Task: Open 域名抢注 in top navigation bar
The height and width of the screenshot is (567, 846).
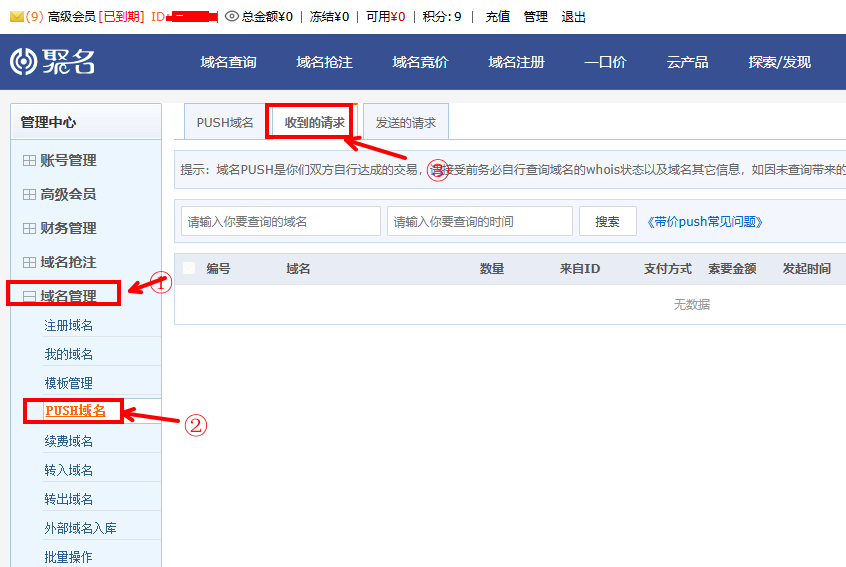Action: pyautogui.click(x=324, y=62)
